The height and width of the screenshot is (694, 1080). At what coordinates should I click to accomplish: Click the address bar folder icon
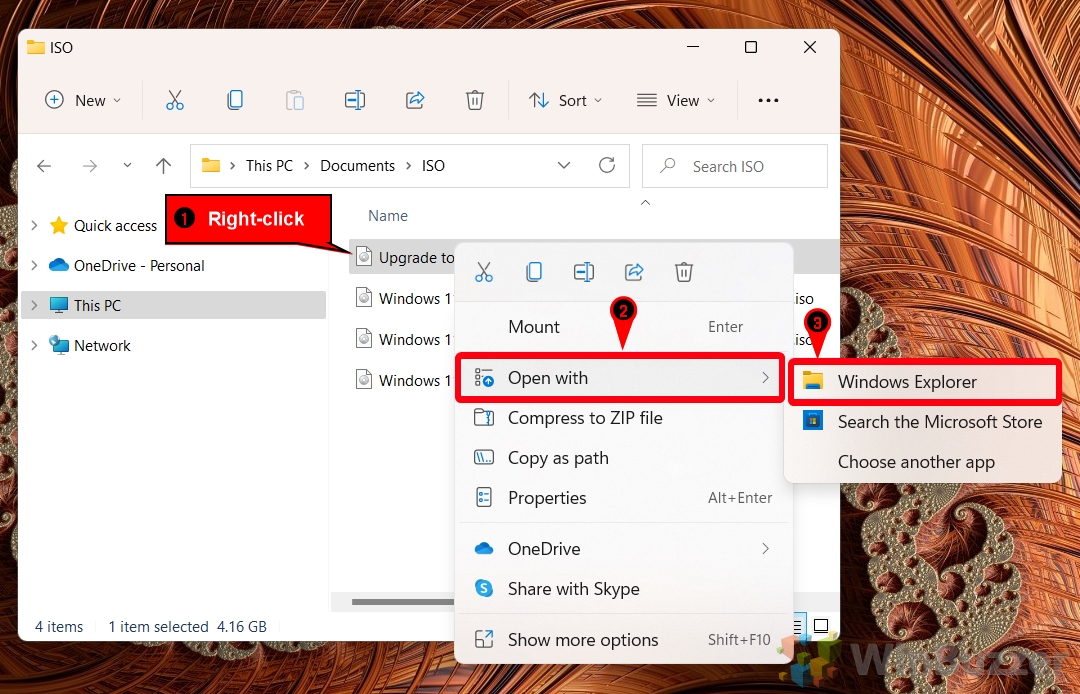211,165
